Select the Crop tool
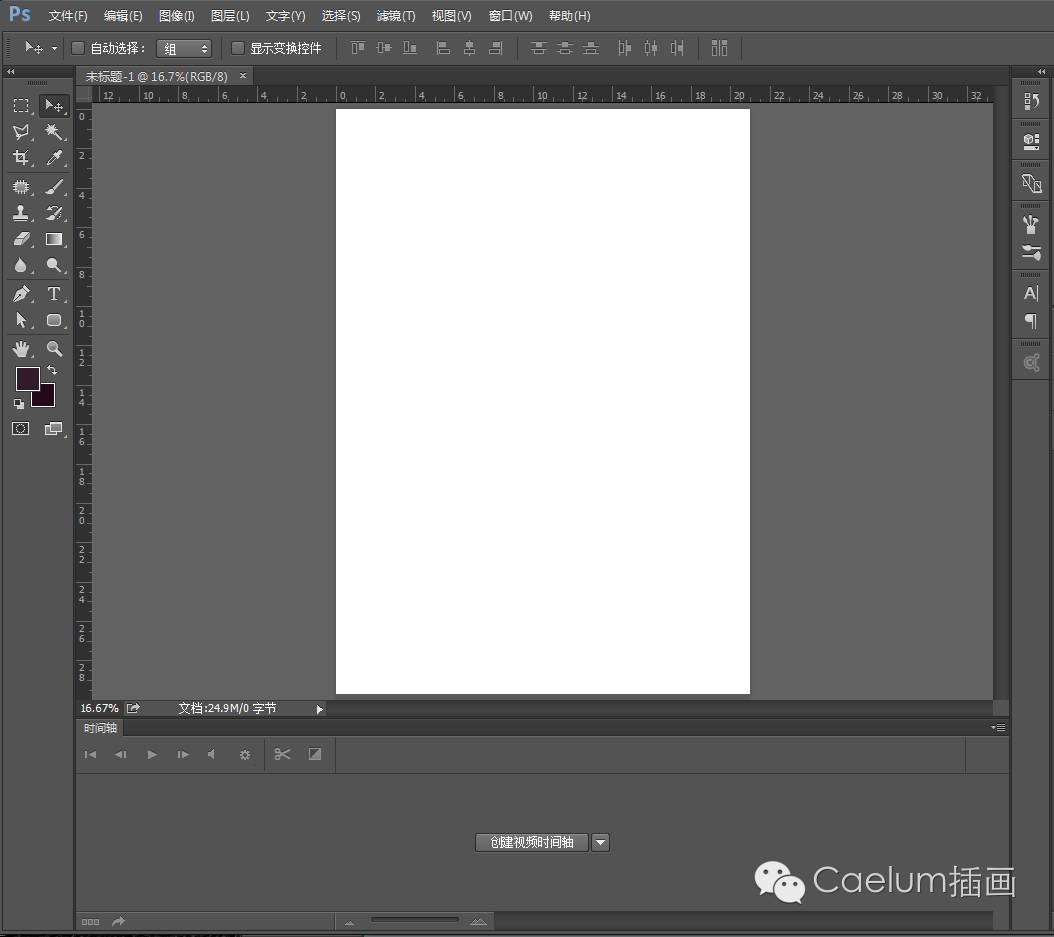The height and width of the screenshot is (937, 1054). tap(20, 157)
